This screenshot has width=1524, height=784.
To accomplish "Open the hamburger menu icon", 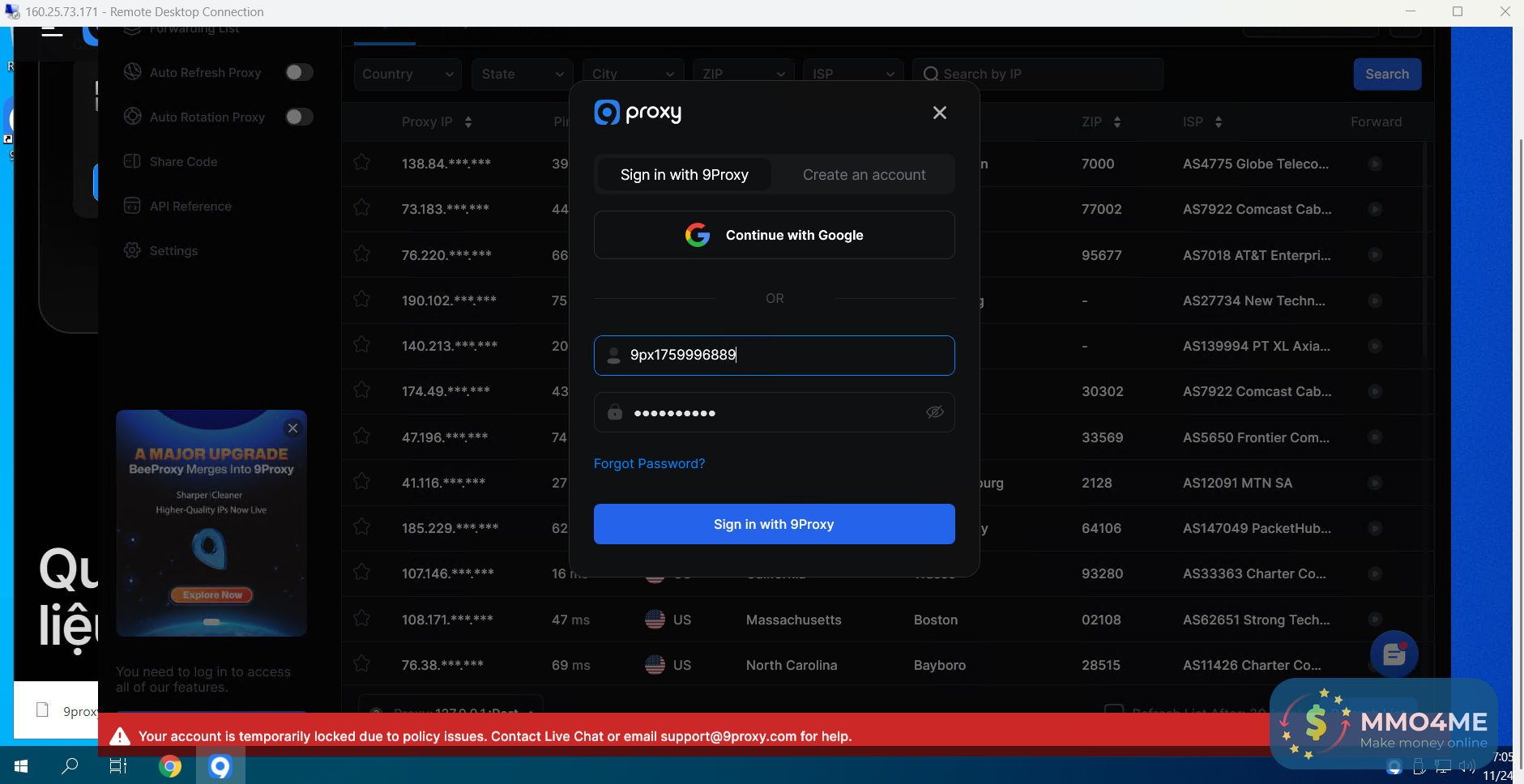I will point(53,32).
